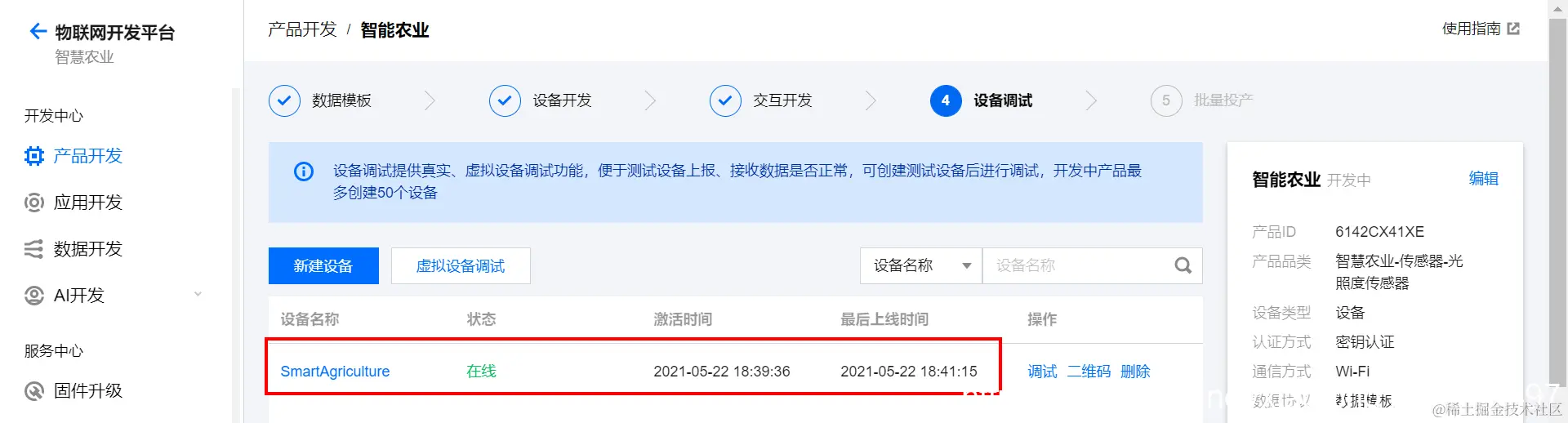Screen dimensions: 1568x423
Task: Click the 数据开发 sidebar icon
Action: point(34,249)
